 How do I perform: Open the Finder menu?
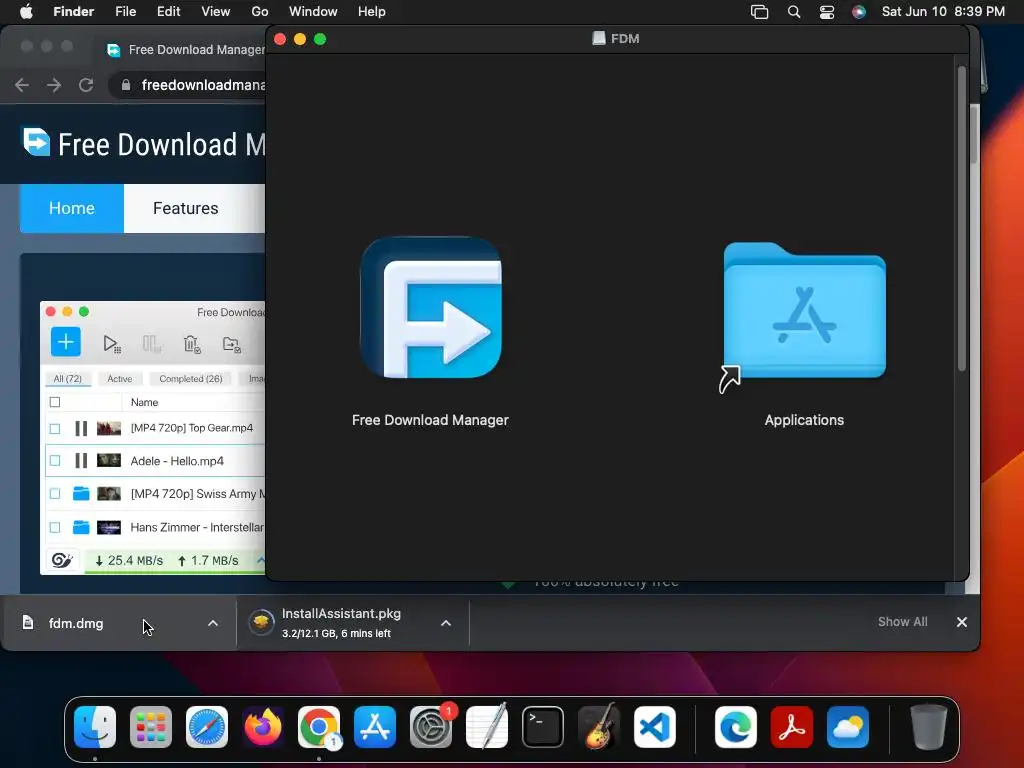coord(74,12)
